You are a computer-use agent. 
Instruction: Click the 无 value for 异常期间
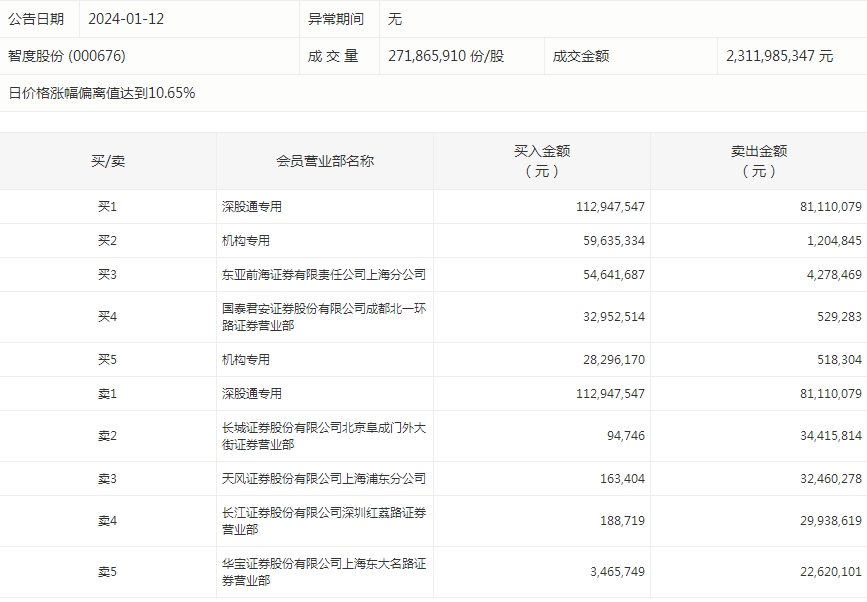tap(395, 19)
